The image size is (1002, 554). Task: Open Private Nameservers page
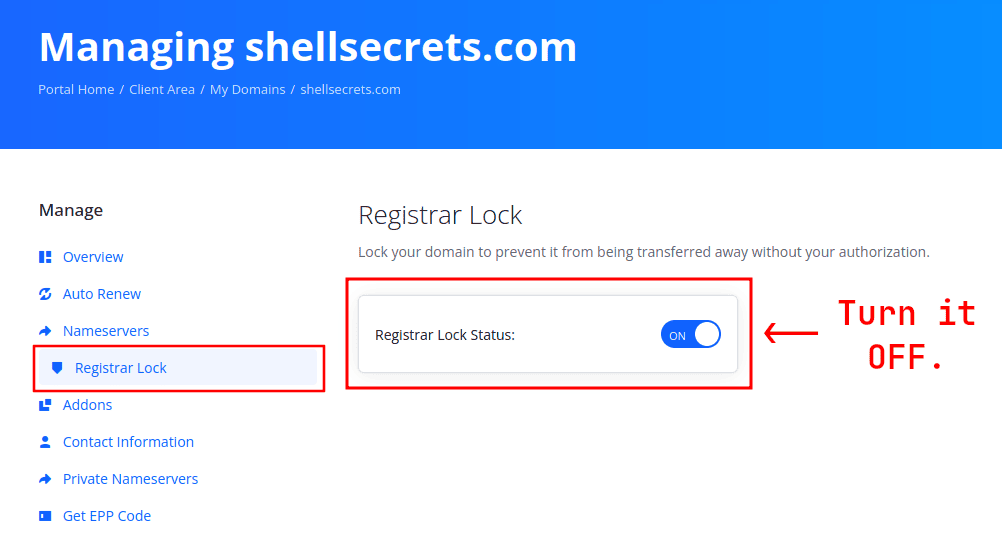[130, 479]
